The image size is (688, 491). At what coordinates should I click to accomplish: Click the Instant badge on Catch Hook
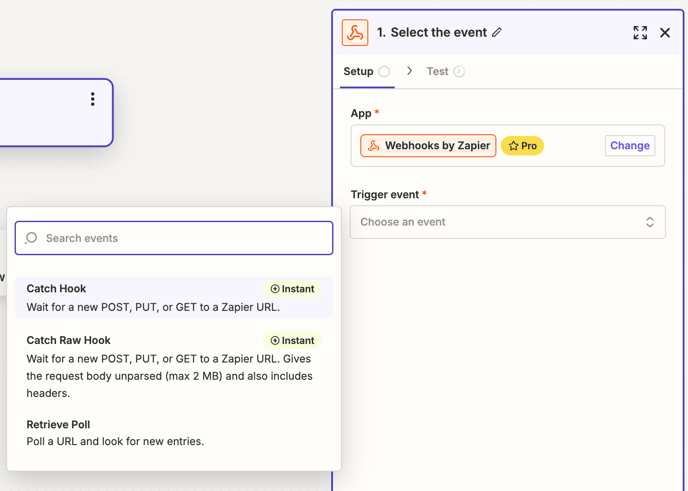[292, 289]
